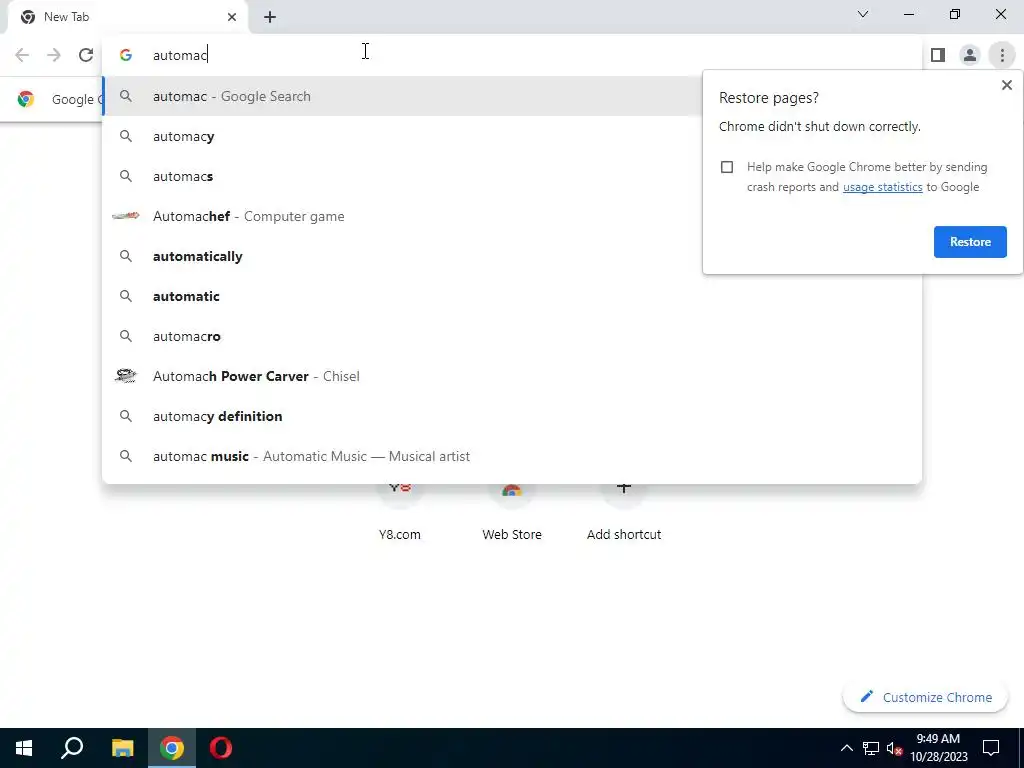Pick the Automachef computer game suggestion
The width and height of the screenshot is (1024, 768).
pos(512,216)
